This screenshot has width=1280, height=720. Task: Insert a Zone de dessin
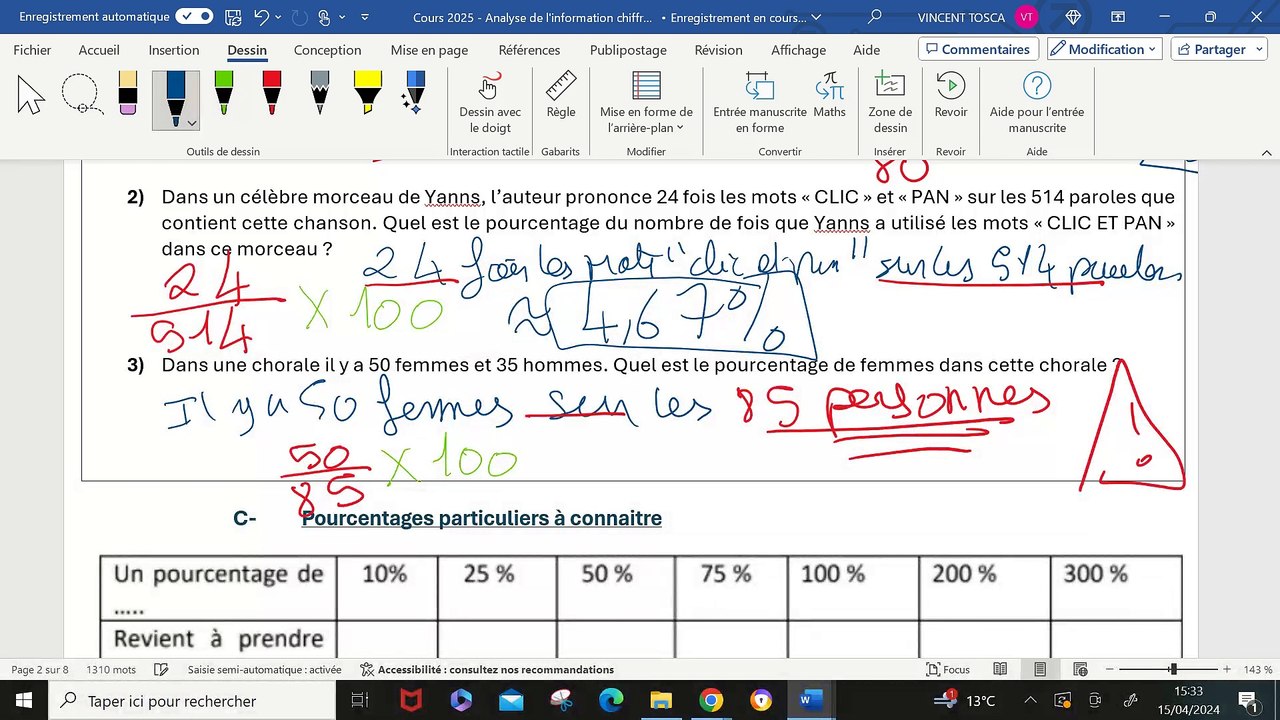pos(890,103)
